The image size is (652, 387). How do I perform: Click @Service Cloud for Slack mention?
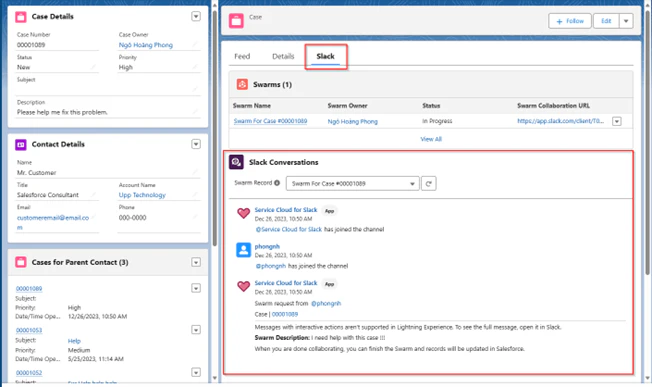[289, 229]
